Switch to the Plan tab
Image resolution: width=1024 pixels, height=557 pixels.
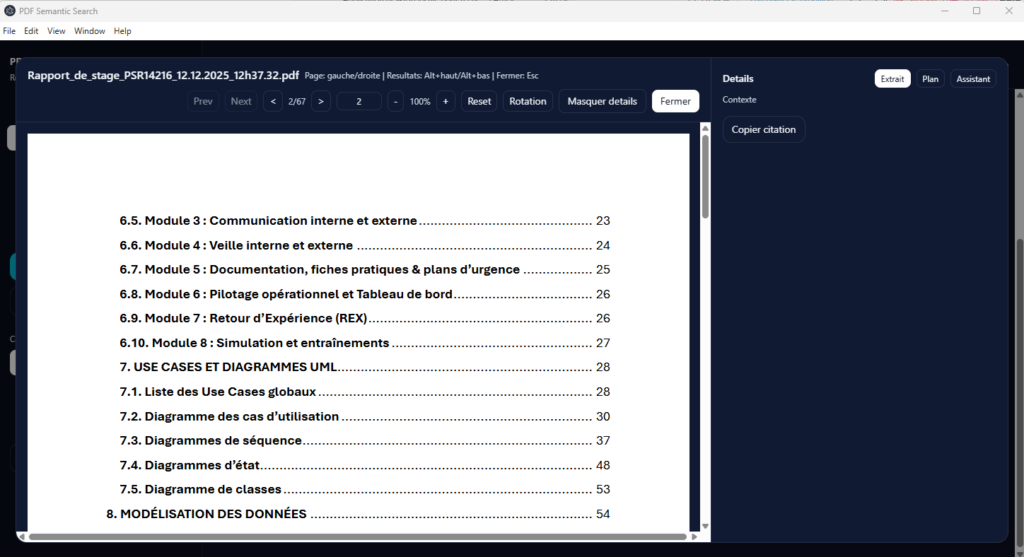coord(930,79)
